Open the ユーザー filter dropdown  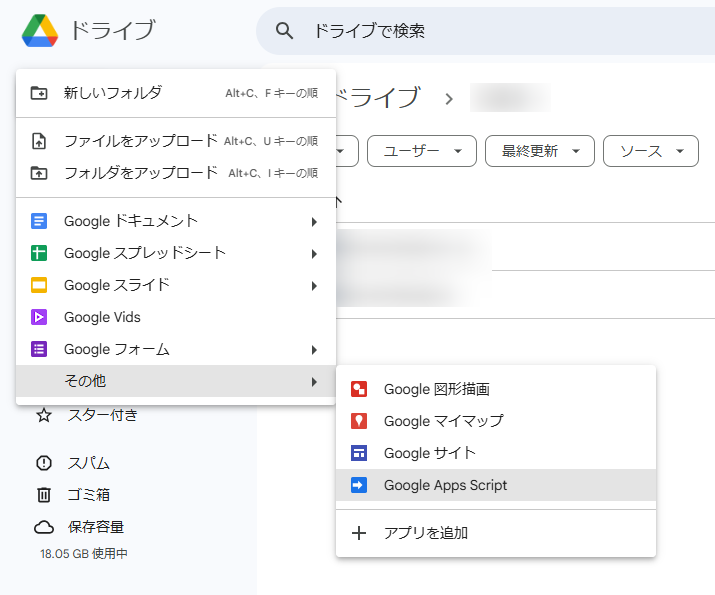pyautogui.click(x=422, y=151)
